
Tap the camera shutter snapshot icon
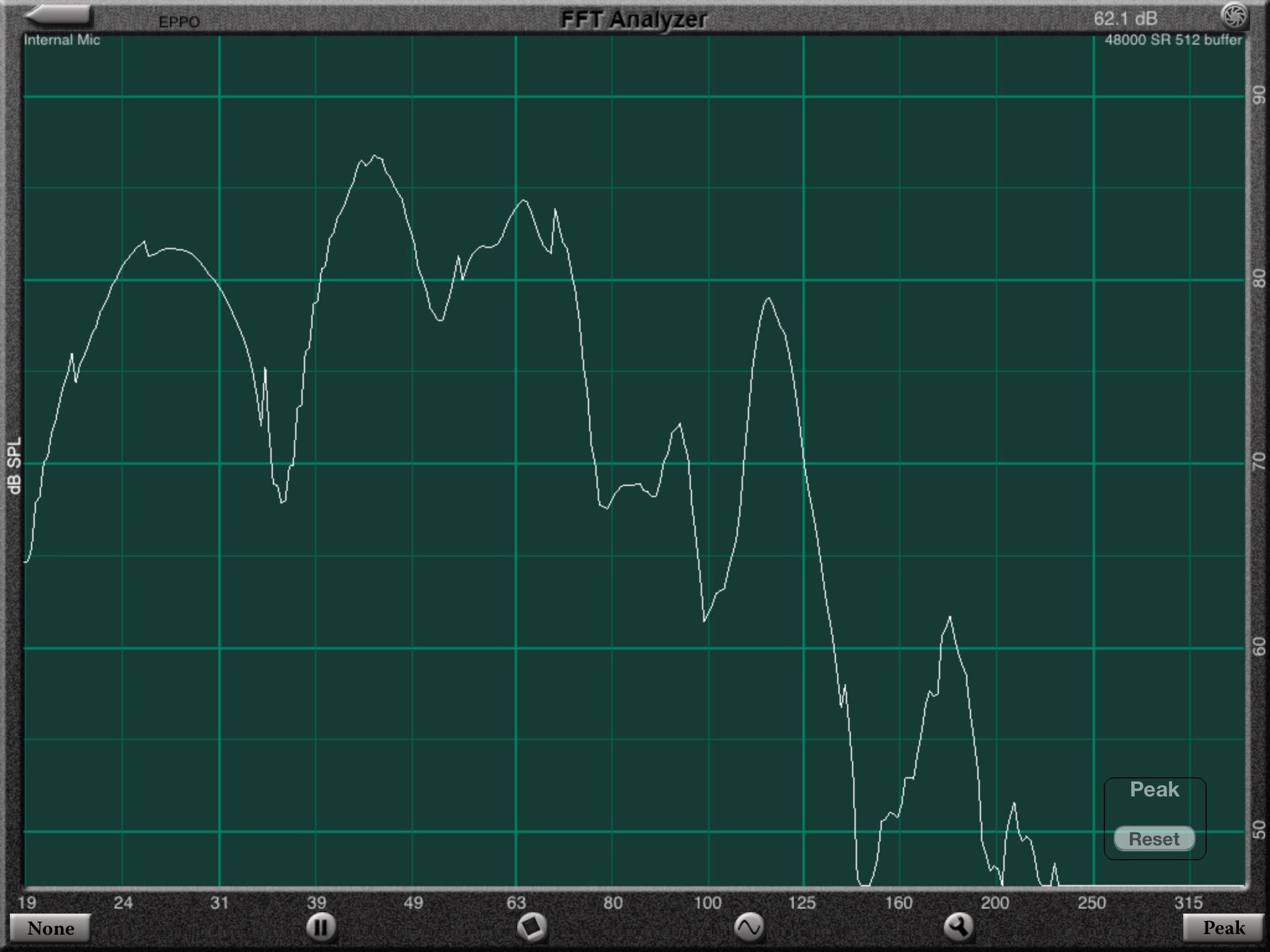(1234, 15)
